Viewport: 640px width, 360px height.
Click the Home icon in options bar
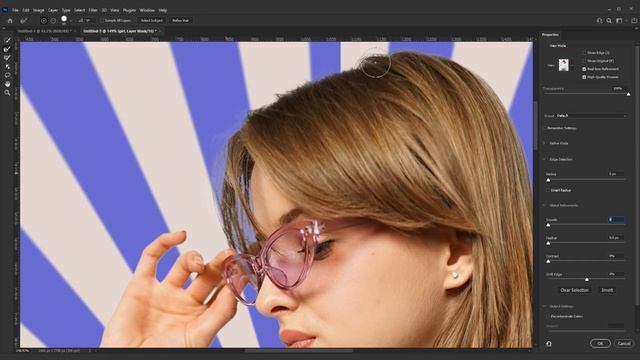click(x=10, y=20)
